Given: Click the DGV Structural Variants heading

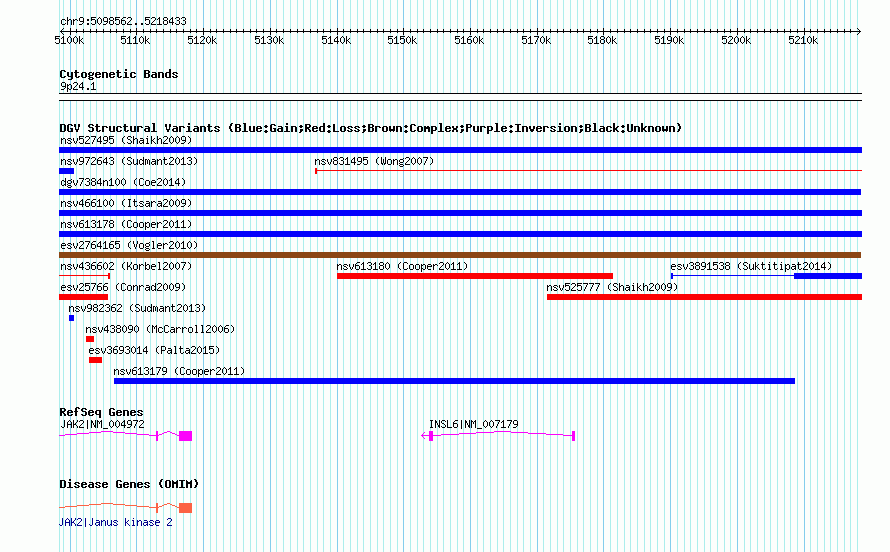Looking at the screenshot, I should (371, 128).
